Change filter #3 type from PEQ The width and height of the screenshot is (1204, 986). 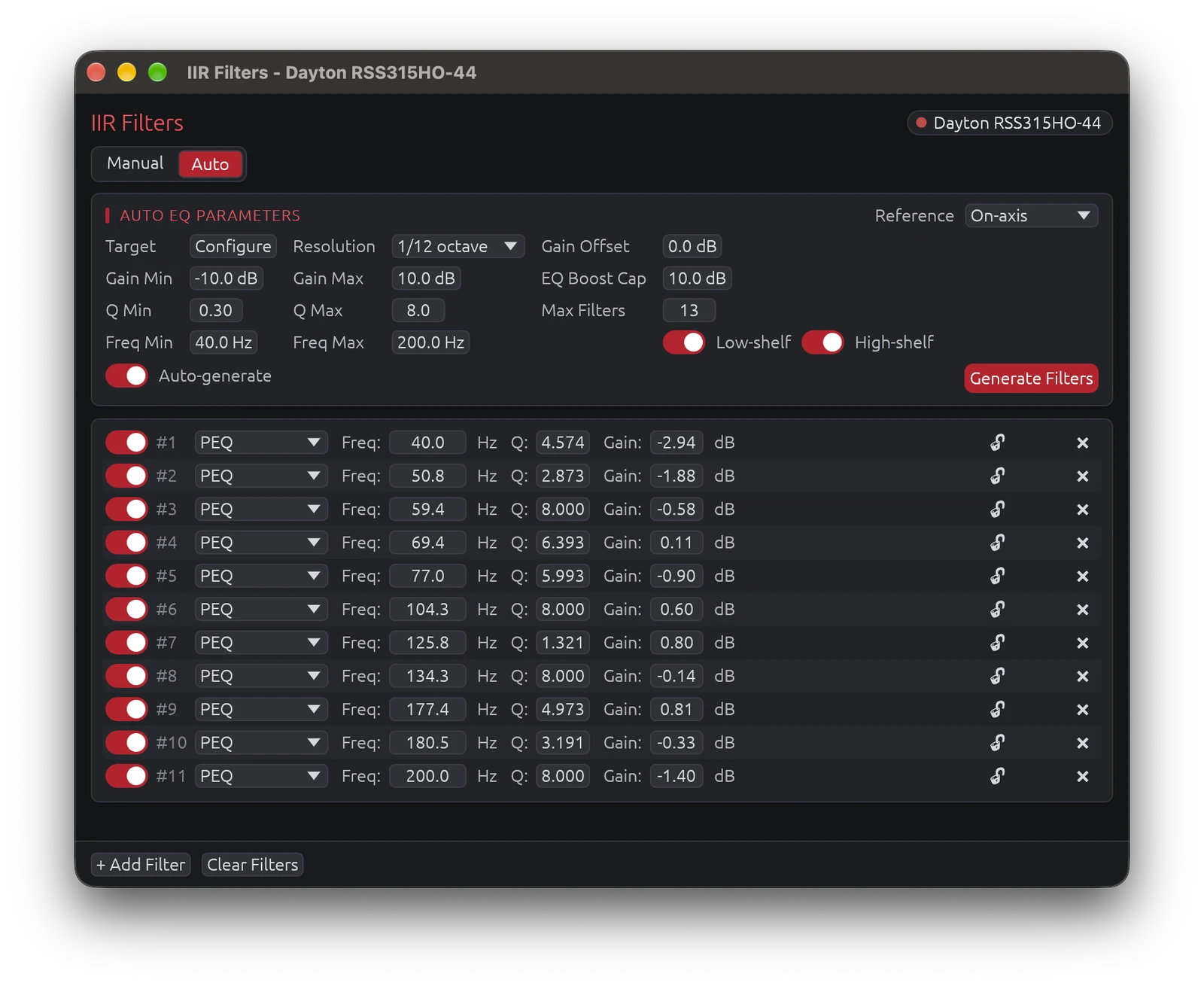pyautogui.click(x=261, y=510)
